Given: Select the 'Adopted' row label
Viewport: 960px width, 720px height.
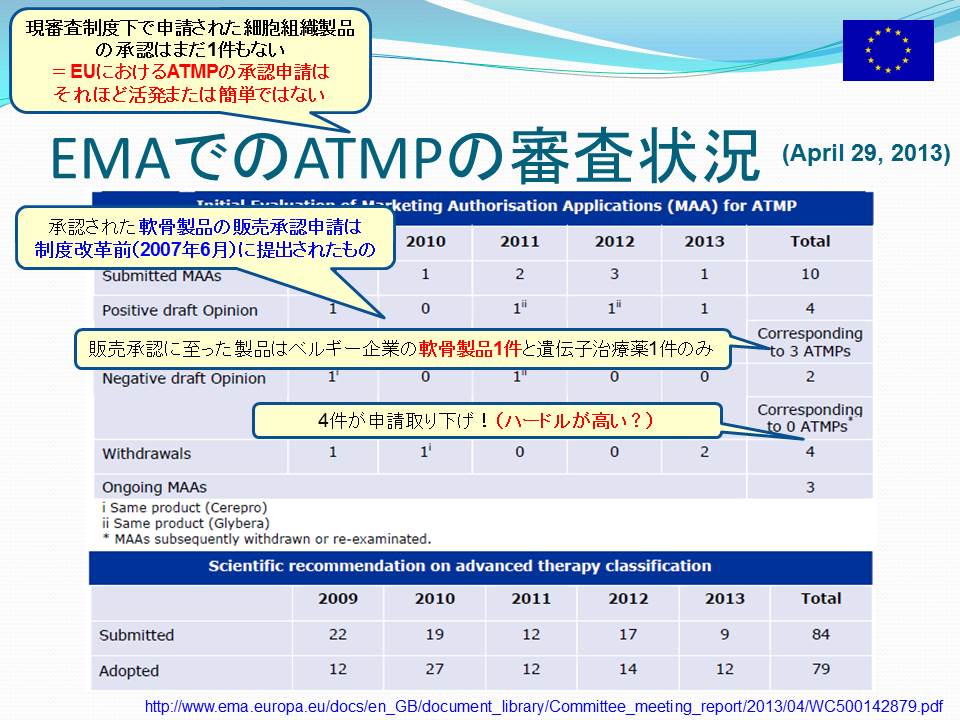Looking at the screenshot, I should click(129, 671).
